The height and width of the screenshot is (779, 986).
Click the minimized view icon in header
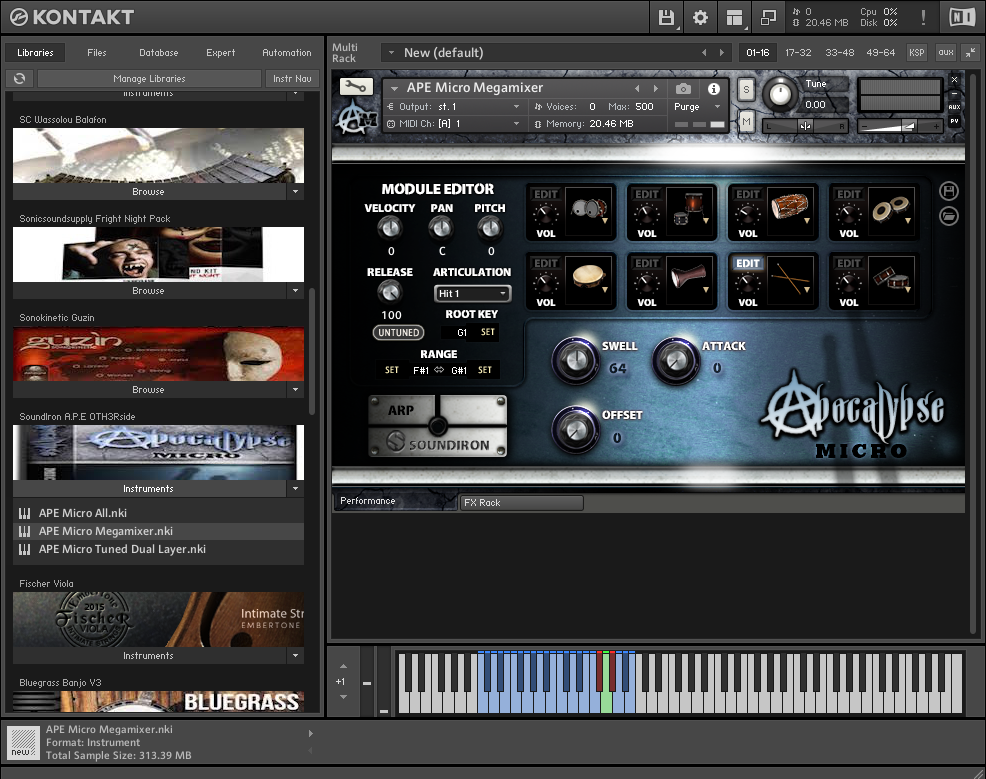(768, 18)
